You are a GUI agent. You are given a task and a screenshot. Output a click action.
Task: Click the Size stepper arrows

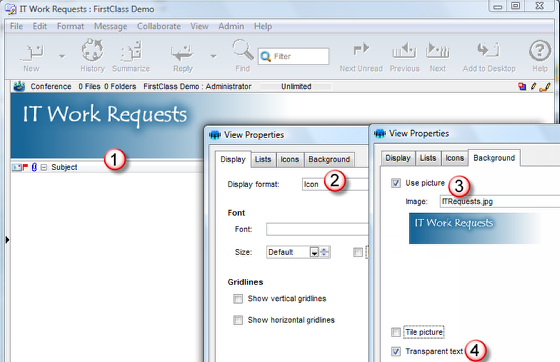pos(325,252)
